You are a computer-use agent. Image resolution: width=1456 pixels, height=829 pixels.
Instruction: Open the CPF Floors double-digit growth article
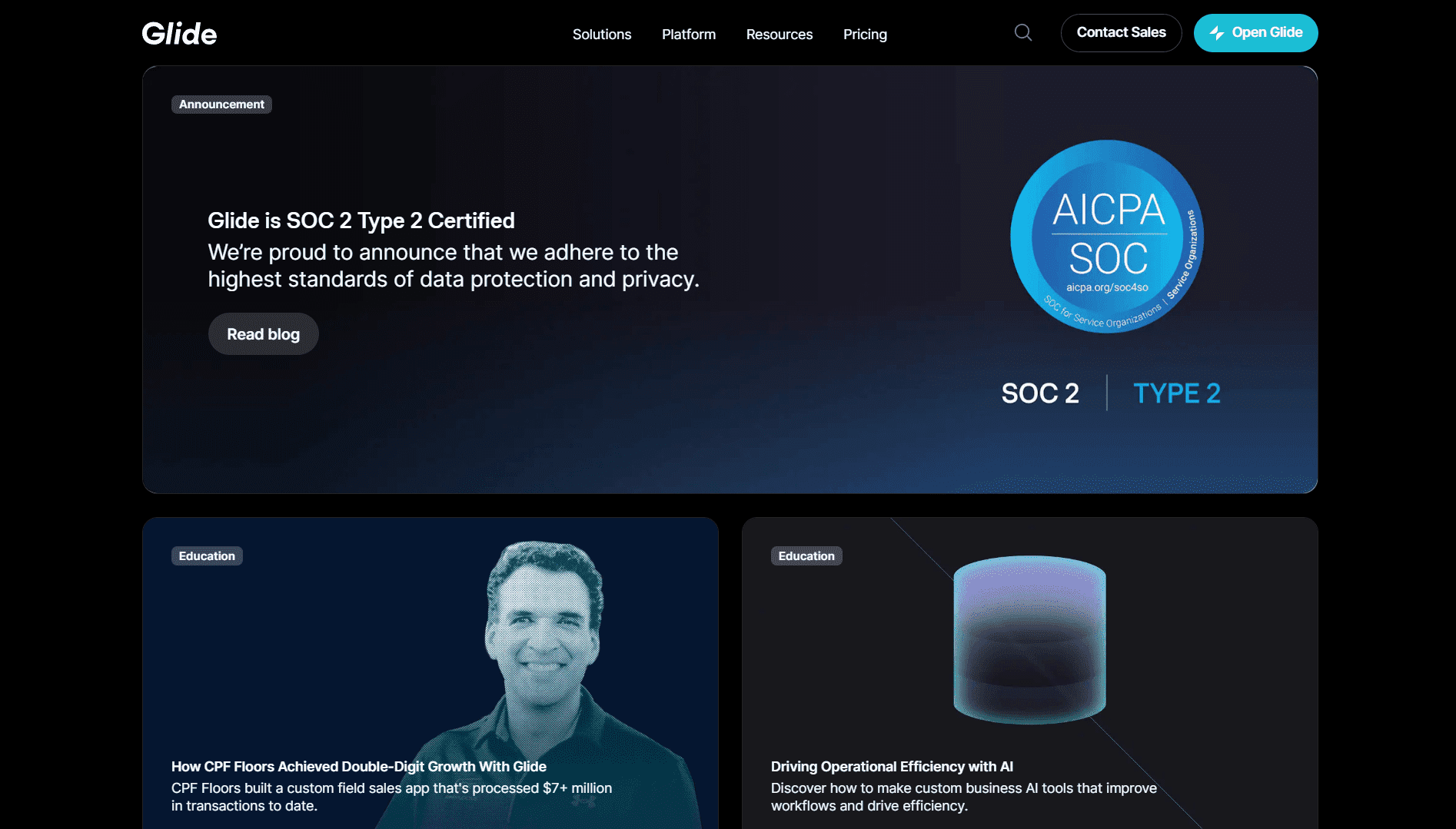[x=359, y=767]
